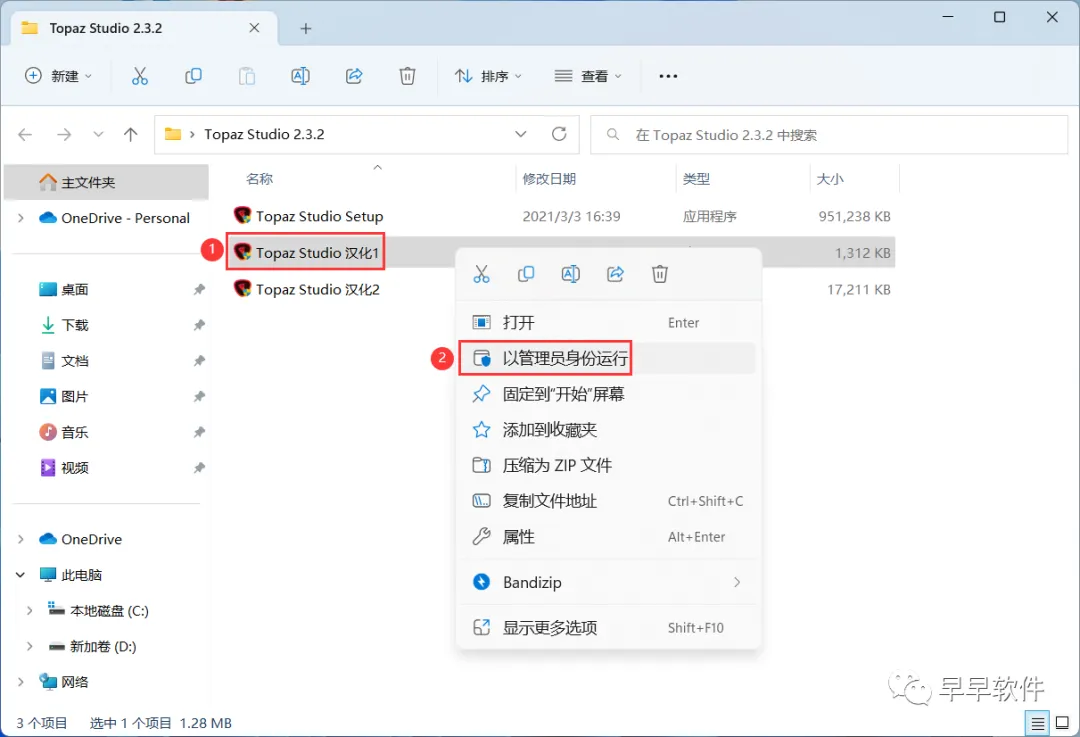Image resolution: width=1080 pixels, height=737 pixels.
Task: Select the Topaz Studio 汉化1 file name
Action: [x=318, y=253]
